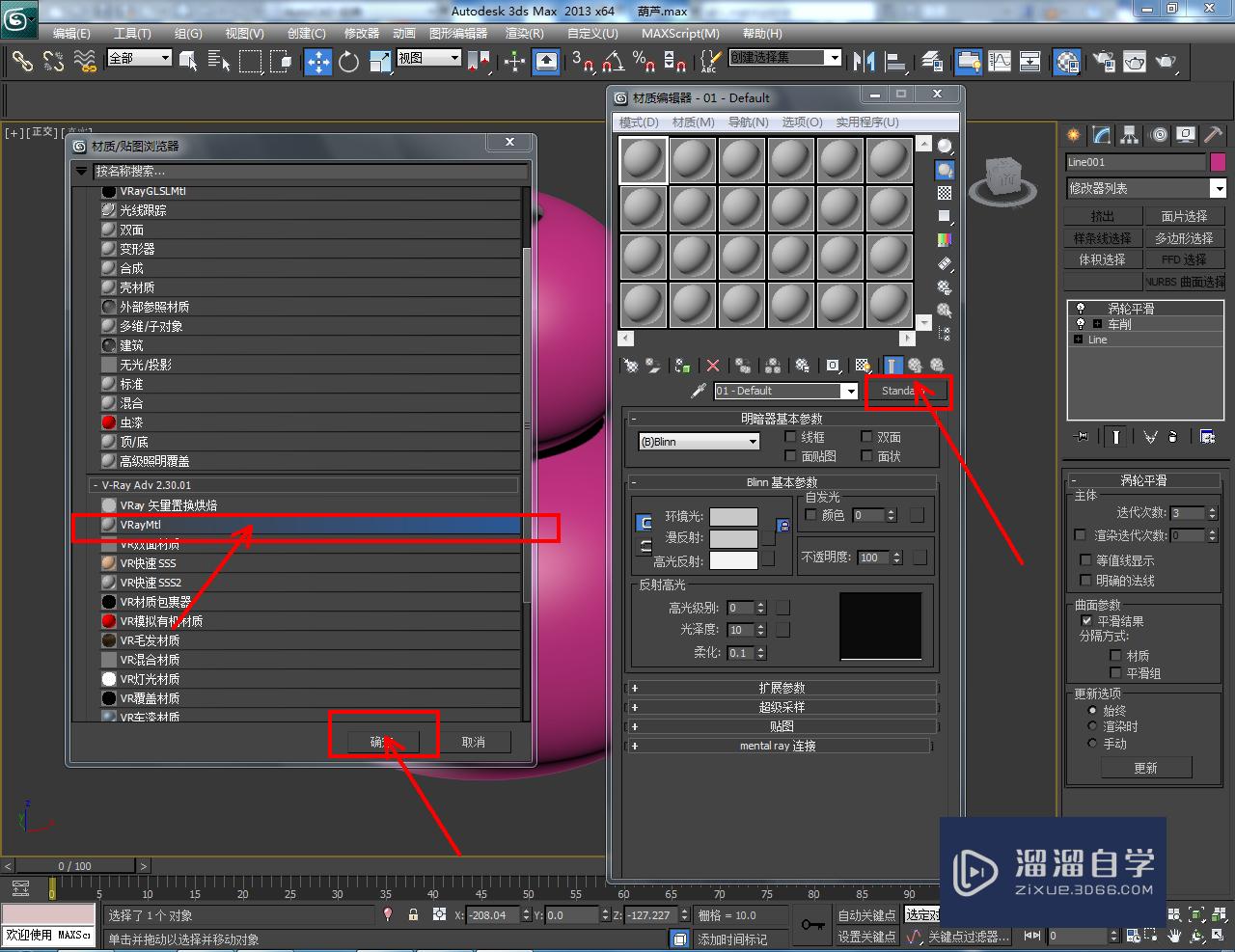The height and width of the screenshot is (952, 1235).
Task: Activate the Select and Move tool
Action: tap(318, 62)
